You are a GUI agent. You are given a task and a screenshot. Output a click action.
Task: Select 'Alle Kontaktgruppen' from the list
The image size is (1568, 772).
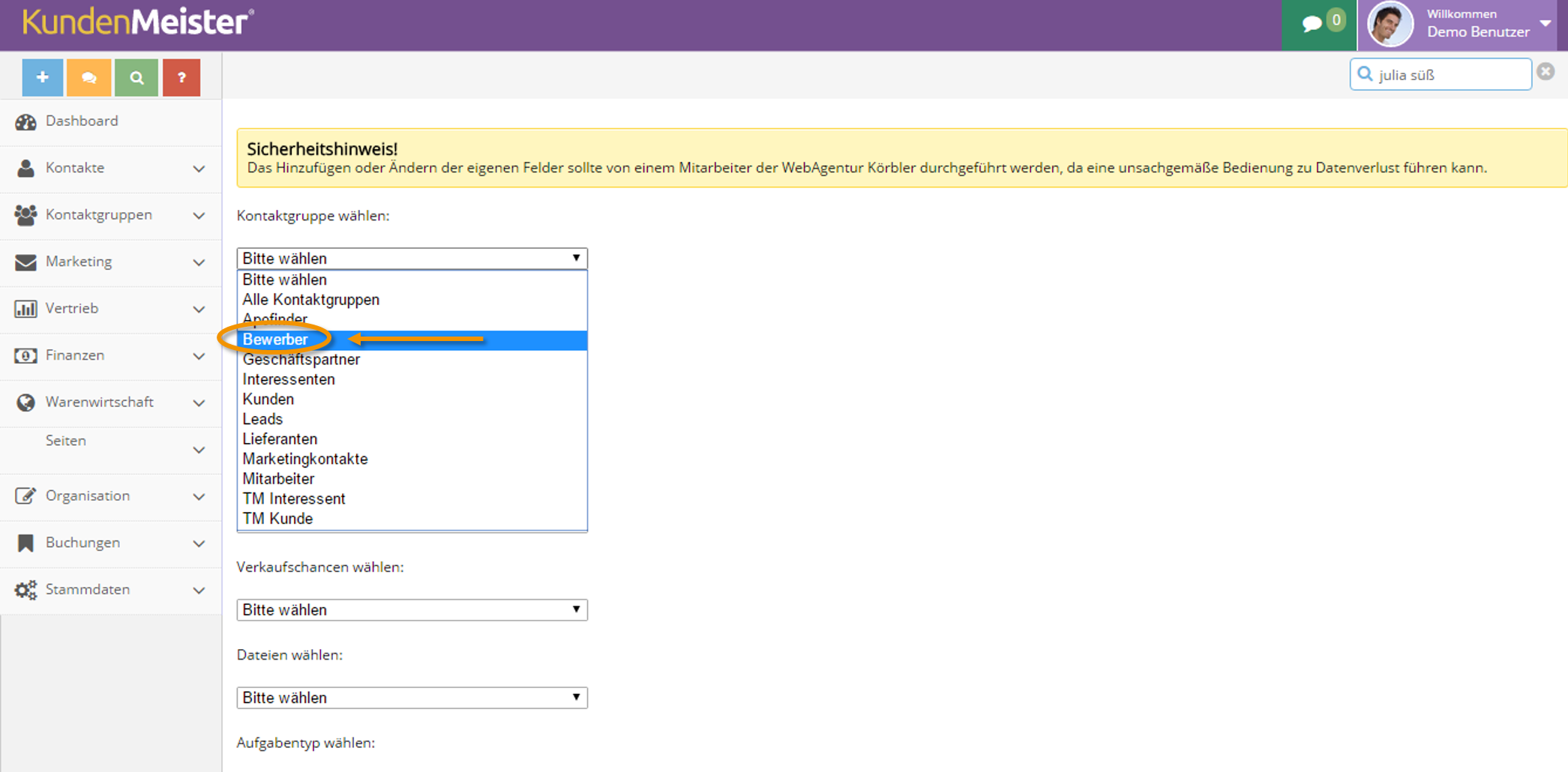(x=412, y=300)
